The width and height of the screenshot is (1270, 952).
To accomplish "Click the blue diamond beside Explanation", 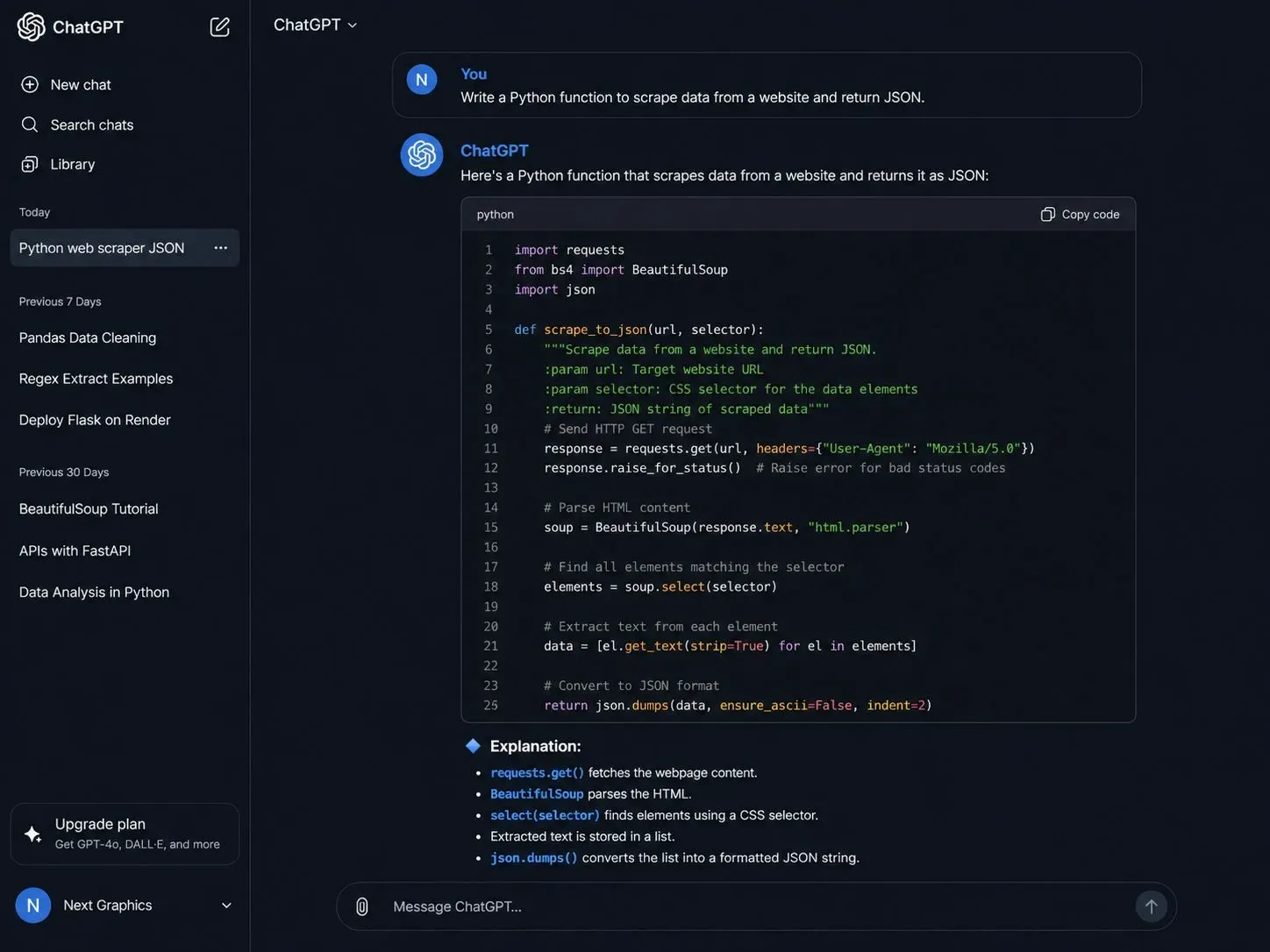I will (x=473, y=746).
